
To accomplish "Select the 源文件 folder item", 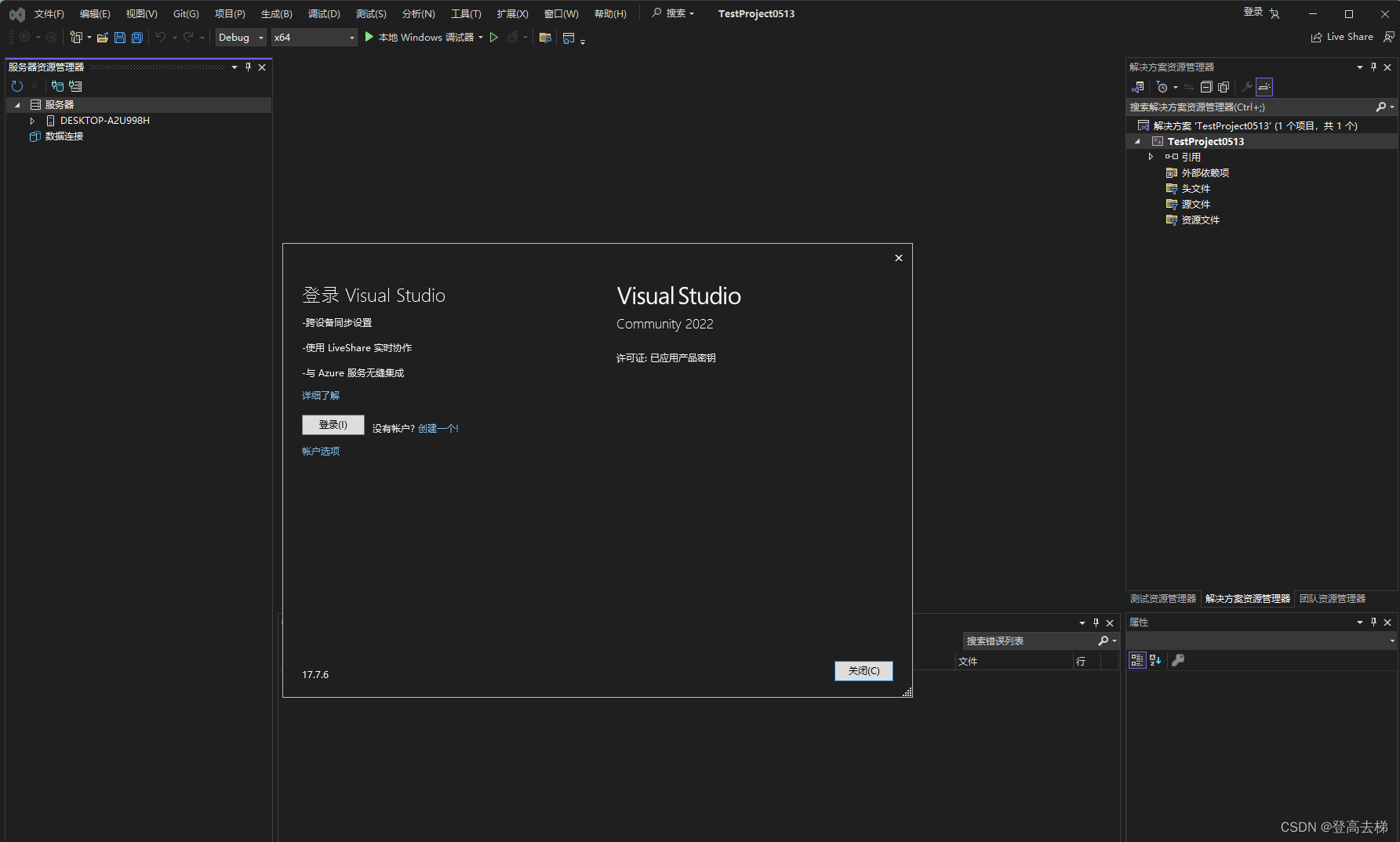I will pyautogui.click(x=1195, y=205).
